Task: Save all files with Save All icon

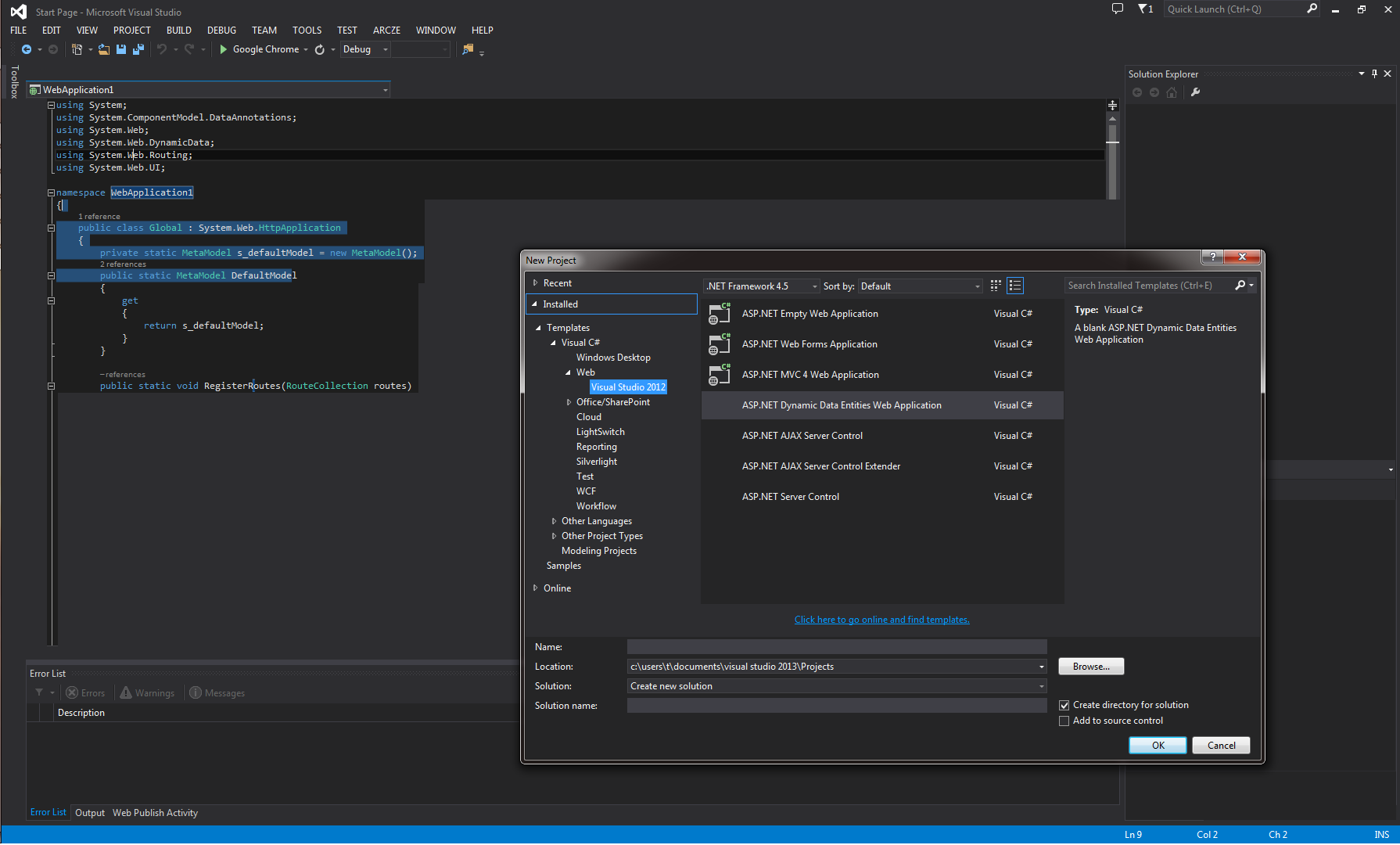Action: pos(138,49)
